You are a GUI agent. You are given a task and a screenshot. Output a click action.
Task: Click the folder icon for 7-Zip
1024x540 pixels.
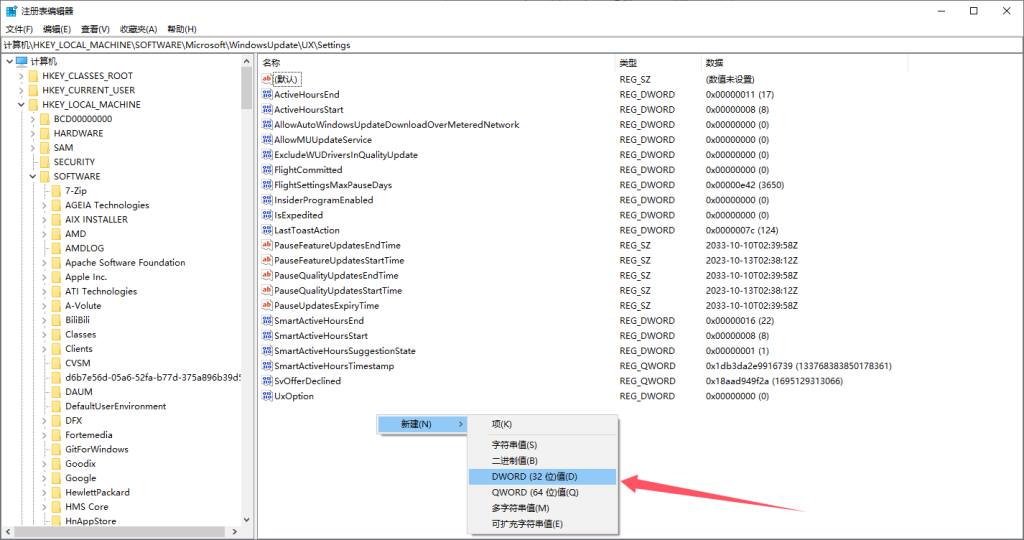point(57,191)
